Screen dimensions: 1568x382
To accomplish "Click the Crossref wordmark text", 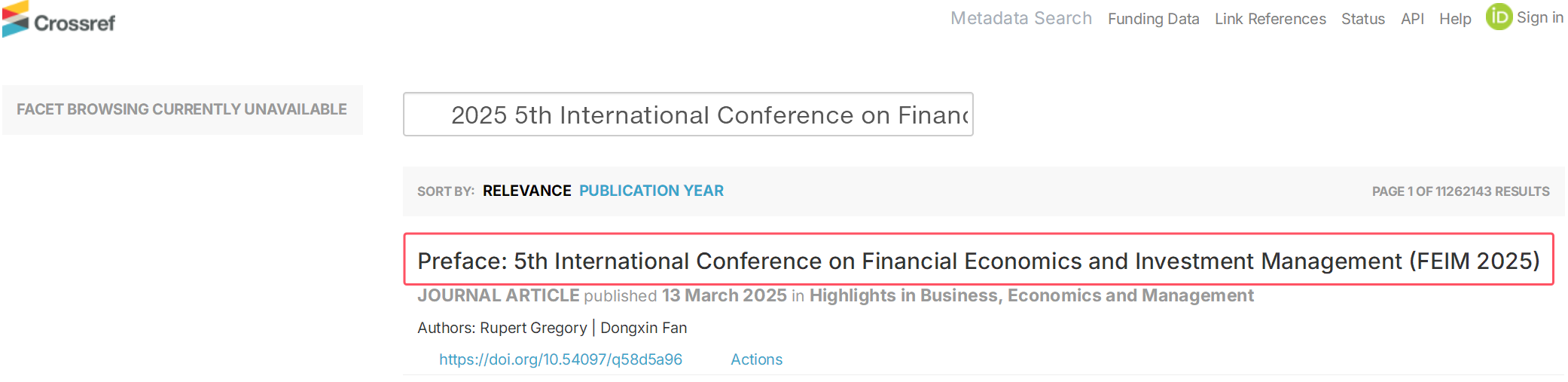I will tap(75, 23).
